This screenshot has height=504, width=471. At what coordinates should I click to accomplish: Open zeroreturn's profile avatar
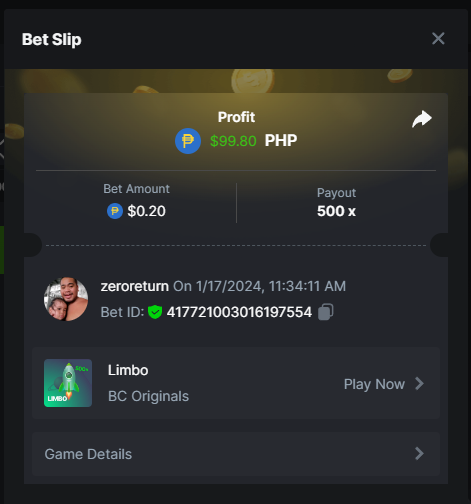66,299
